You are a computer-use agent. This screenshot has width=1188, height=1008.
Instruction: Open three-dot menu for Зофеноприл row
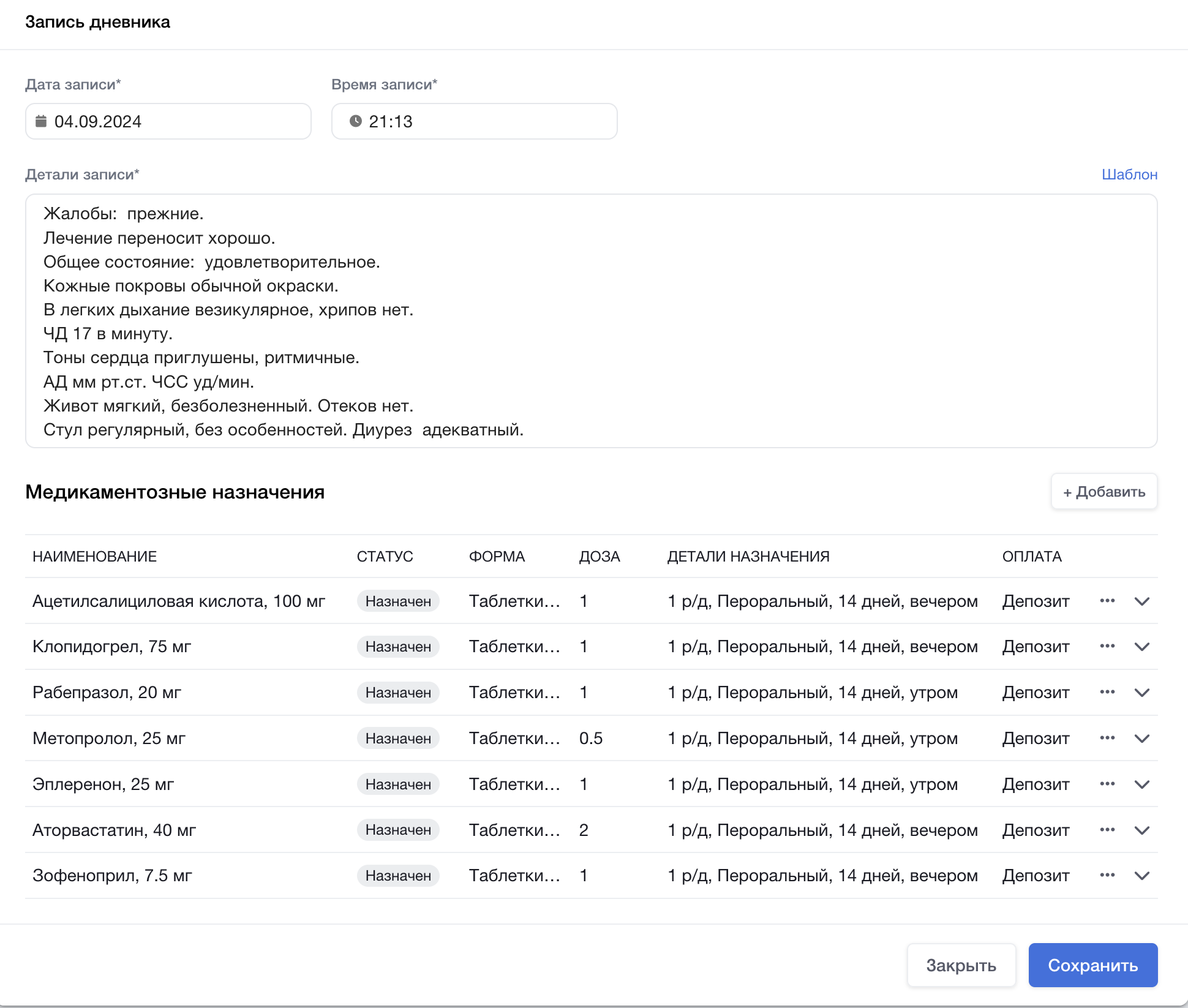(x=1107, y=875)
